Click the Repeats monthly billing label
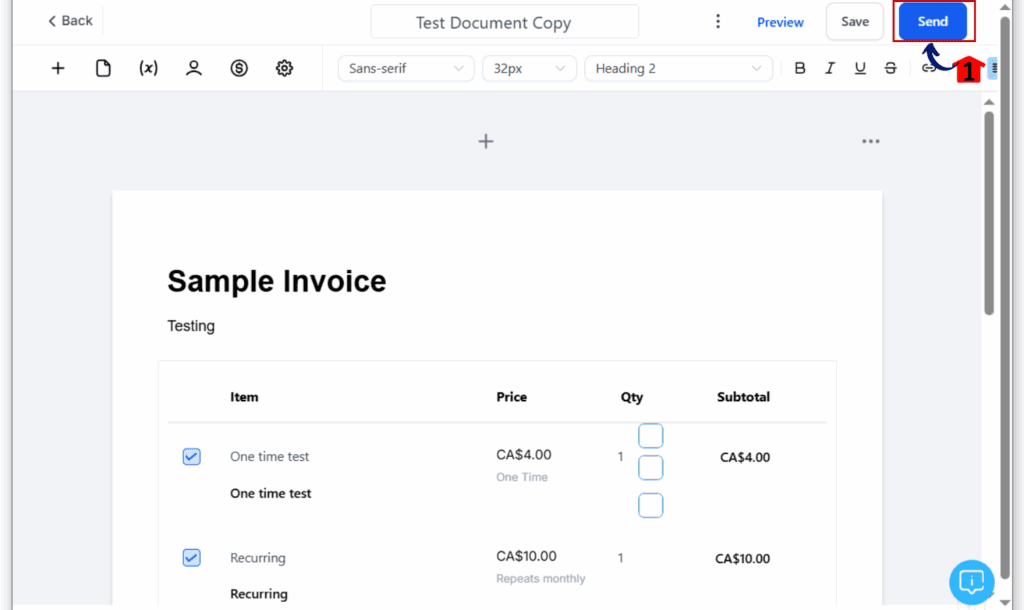Viewport: 1024px width, 610px height. [541, 579]
